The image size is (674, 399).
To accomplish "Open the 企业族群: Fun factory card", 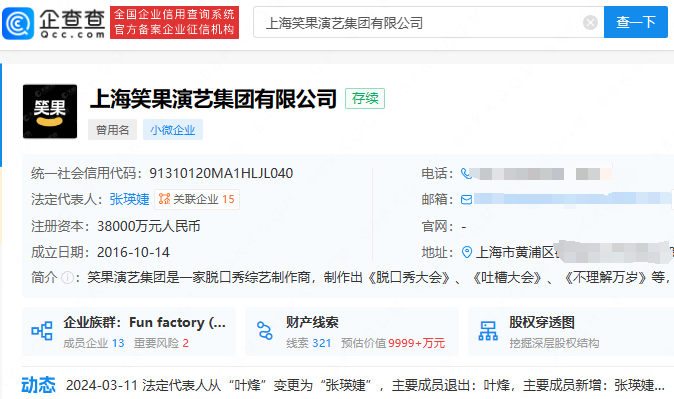I will (x=129, y=331).
